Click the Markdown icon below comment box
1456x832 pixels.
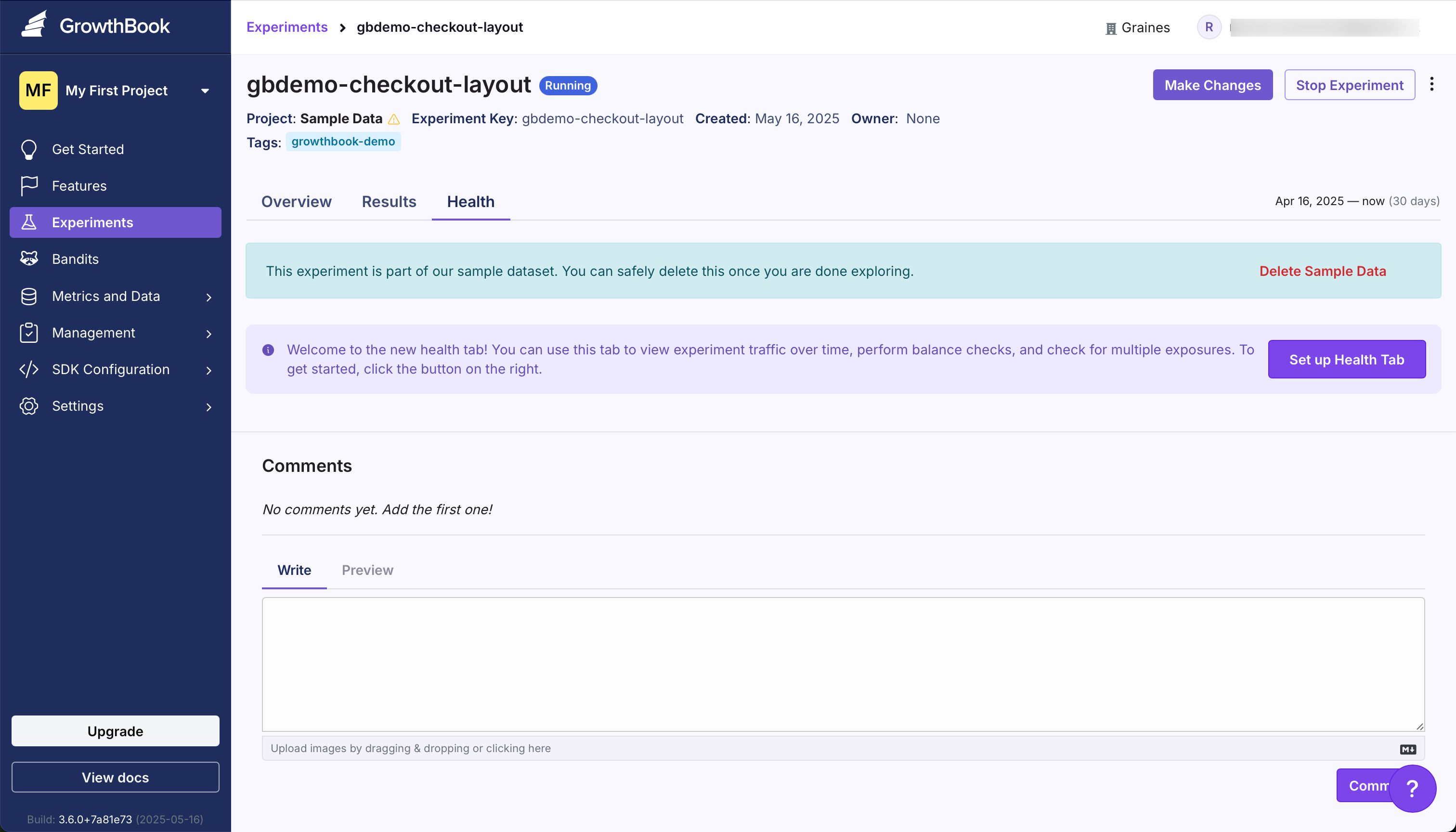tap(1407, 749)
